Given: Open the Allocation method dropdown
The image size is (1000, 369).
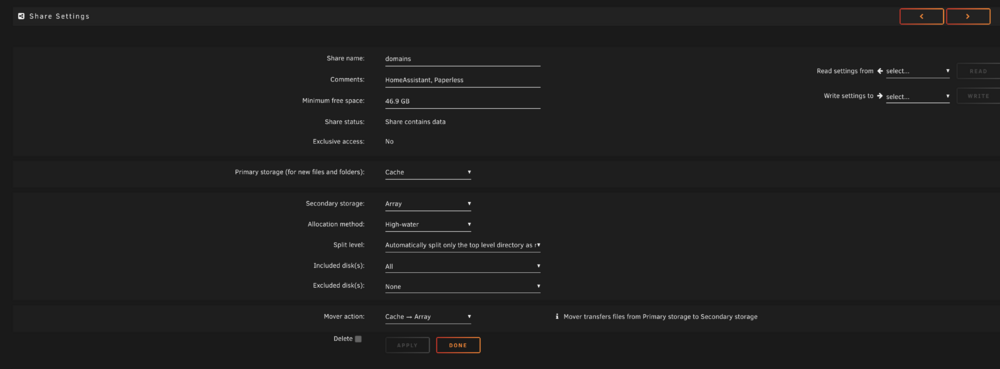Looking at the screenshot, I should 428,224.
